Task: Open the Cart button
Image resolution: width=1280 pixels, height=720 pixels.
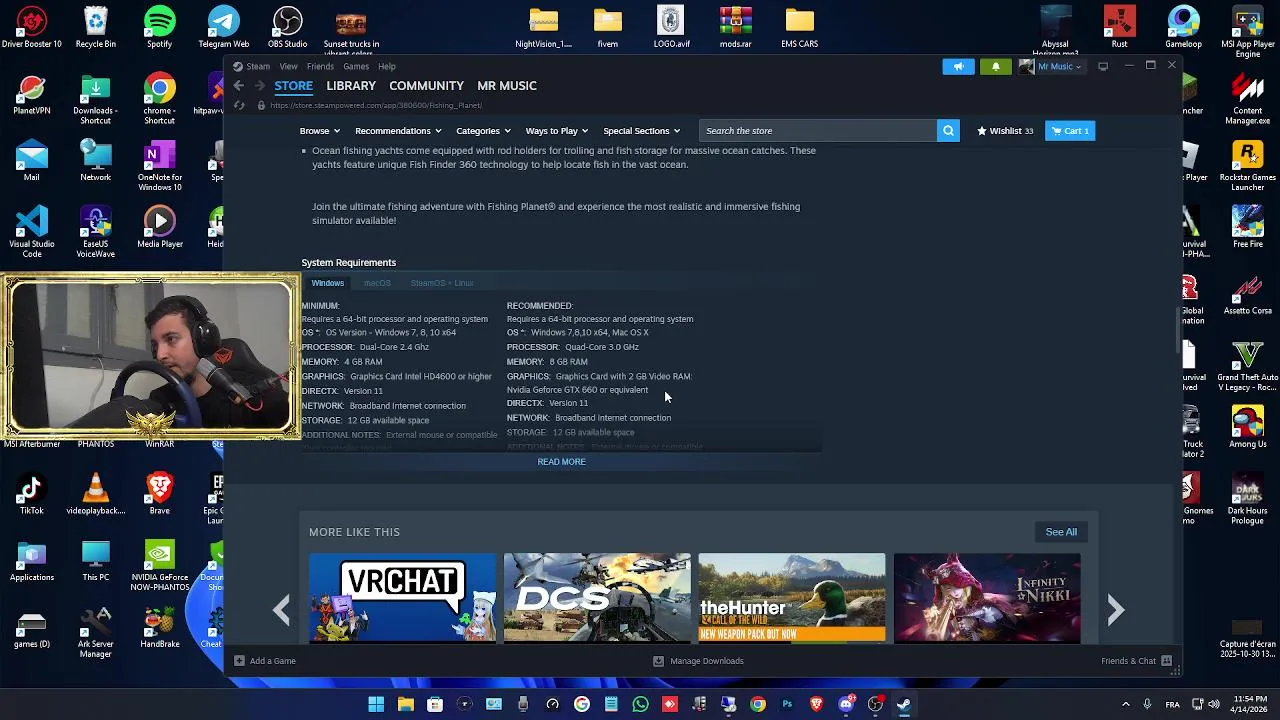Action: click(1070, 131)
